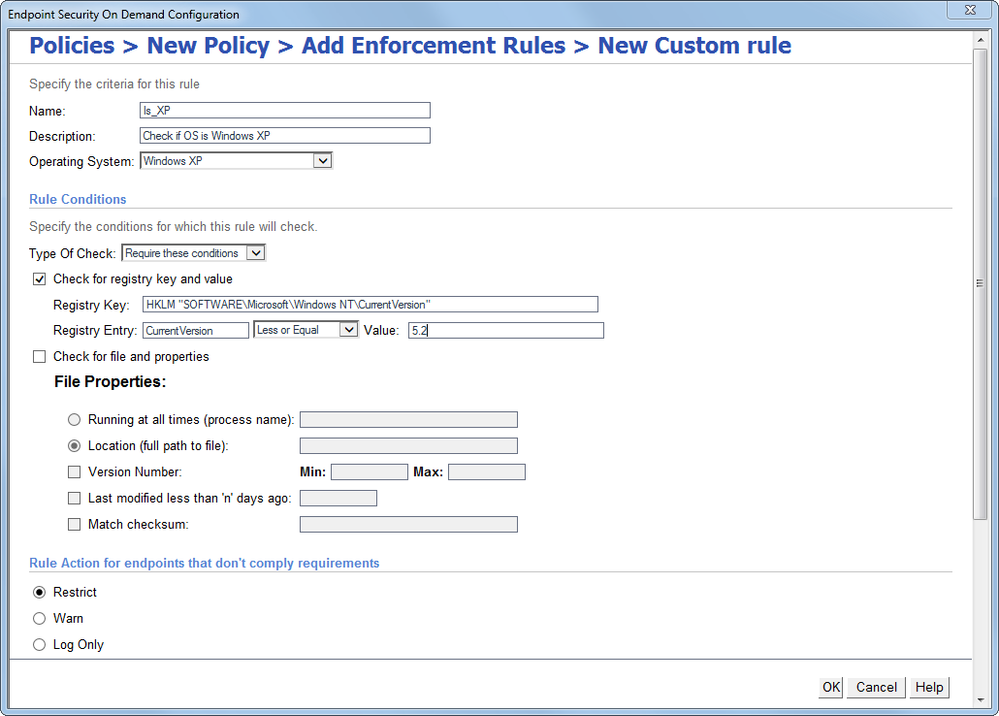Open the Operating System dropdown

pos(322,161)
